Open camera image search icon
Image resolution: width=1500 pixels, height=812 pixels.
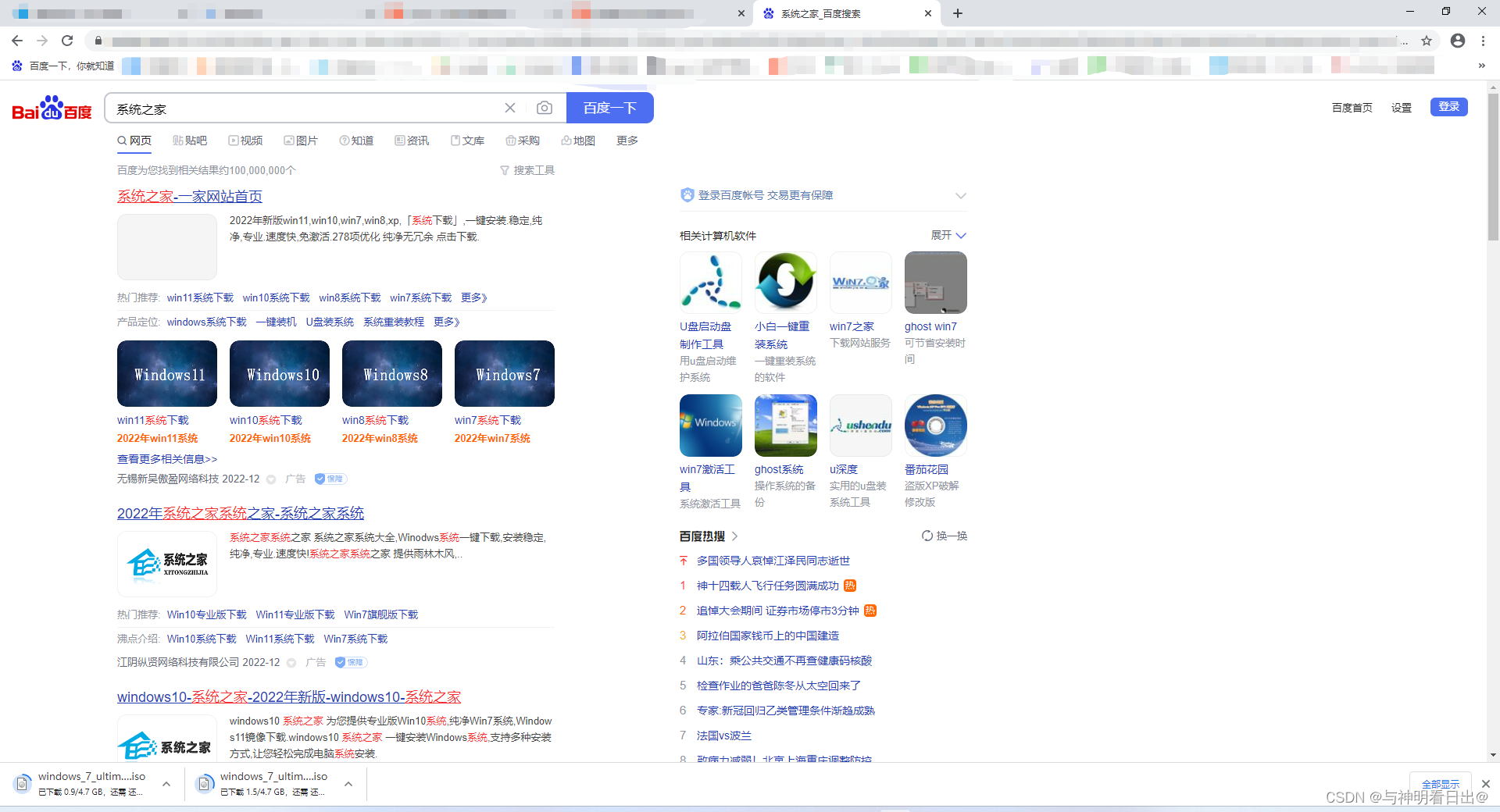pyautogui.click(x=545, y=108)
